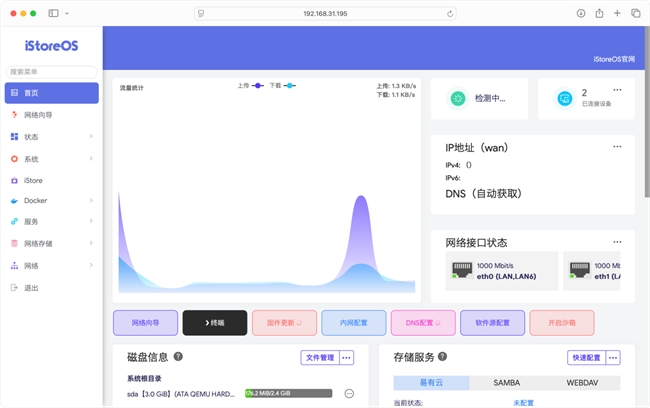This screenshot has width=650, height=408.
Task: Open the IP地址 card more menu
Action: point(617,146)
